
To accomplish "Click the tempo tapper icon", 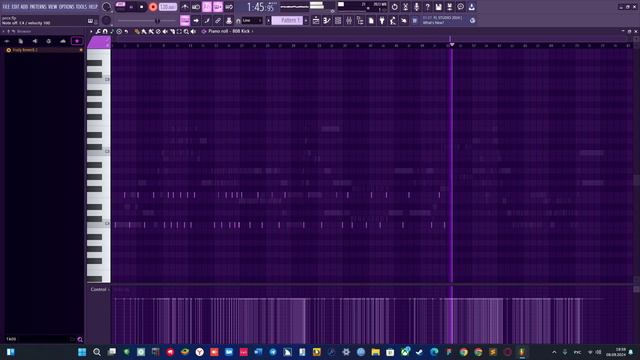I will [393, 20].
